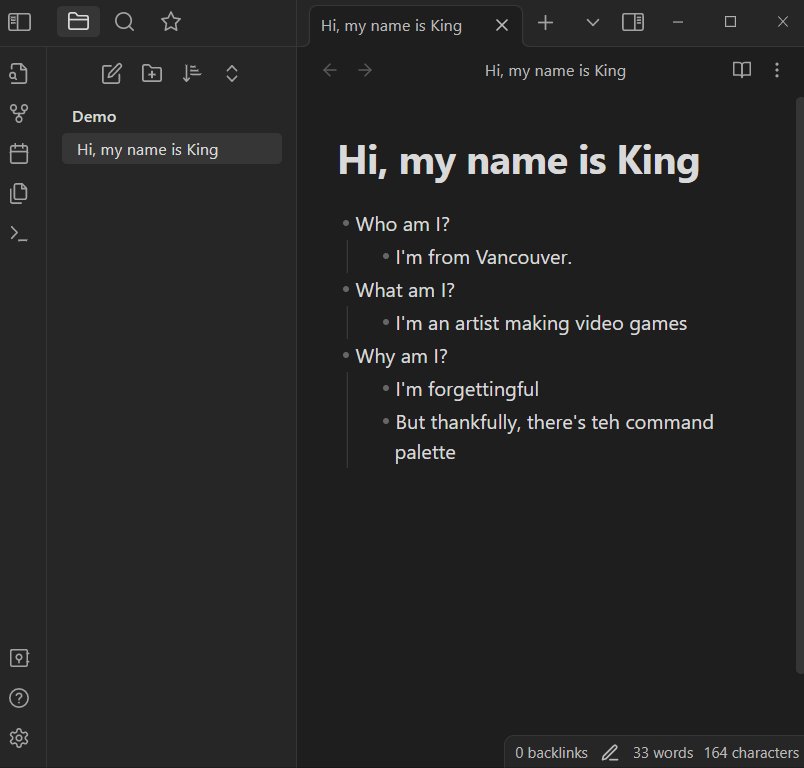This screenshot has height=768, width=804.
Task: Click the note title in the view header
Action: point(555,71)
